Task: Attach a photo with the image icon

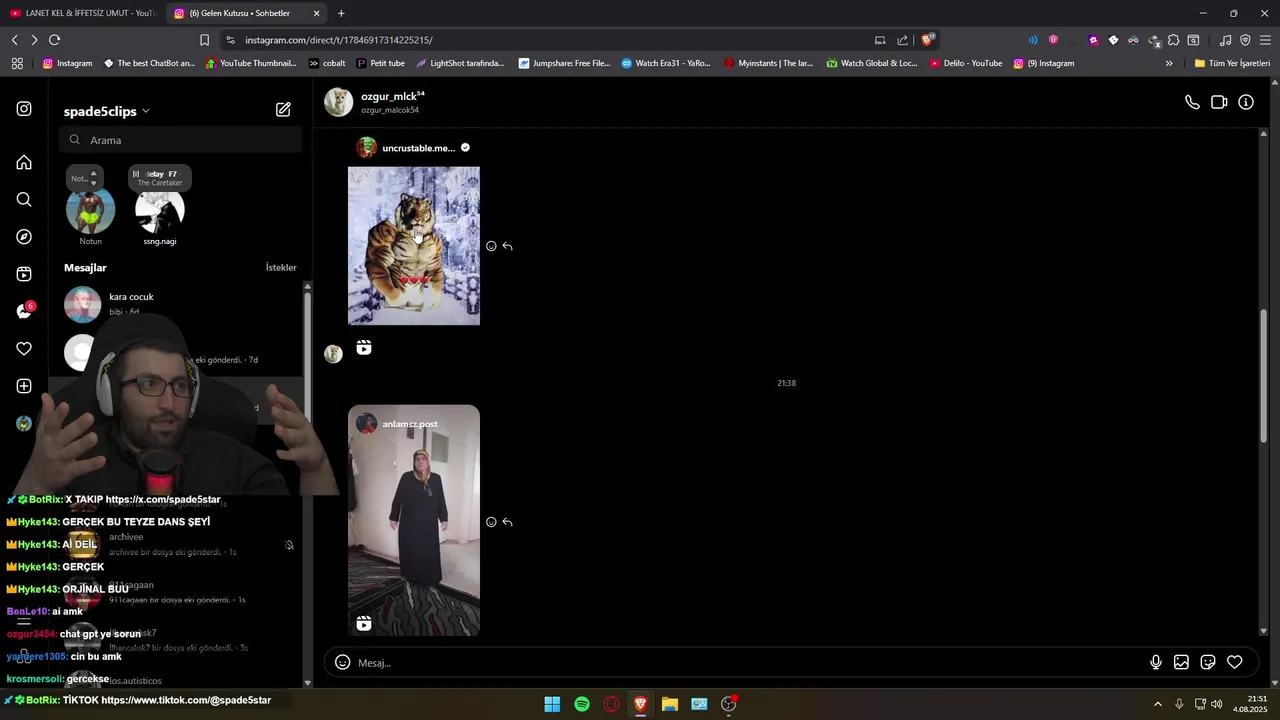Action: pyautogui.click(x=1181, y=662)
